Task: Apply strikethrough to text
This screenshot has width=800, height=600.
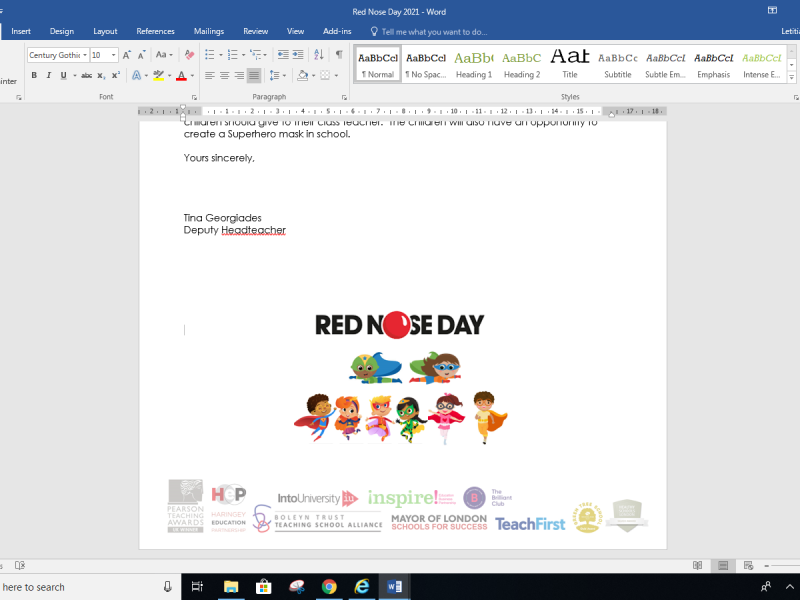Action: (x=87, y=75)
